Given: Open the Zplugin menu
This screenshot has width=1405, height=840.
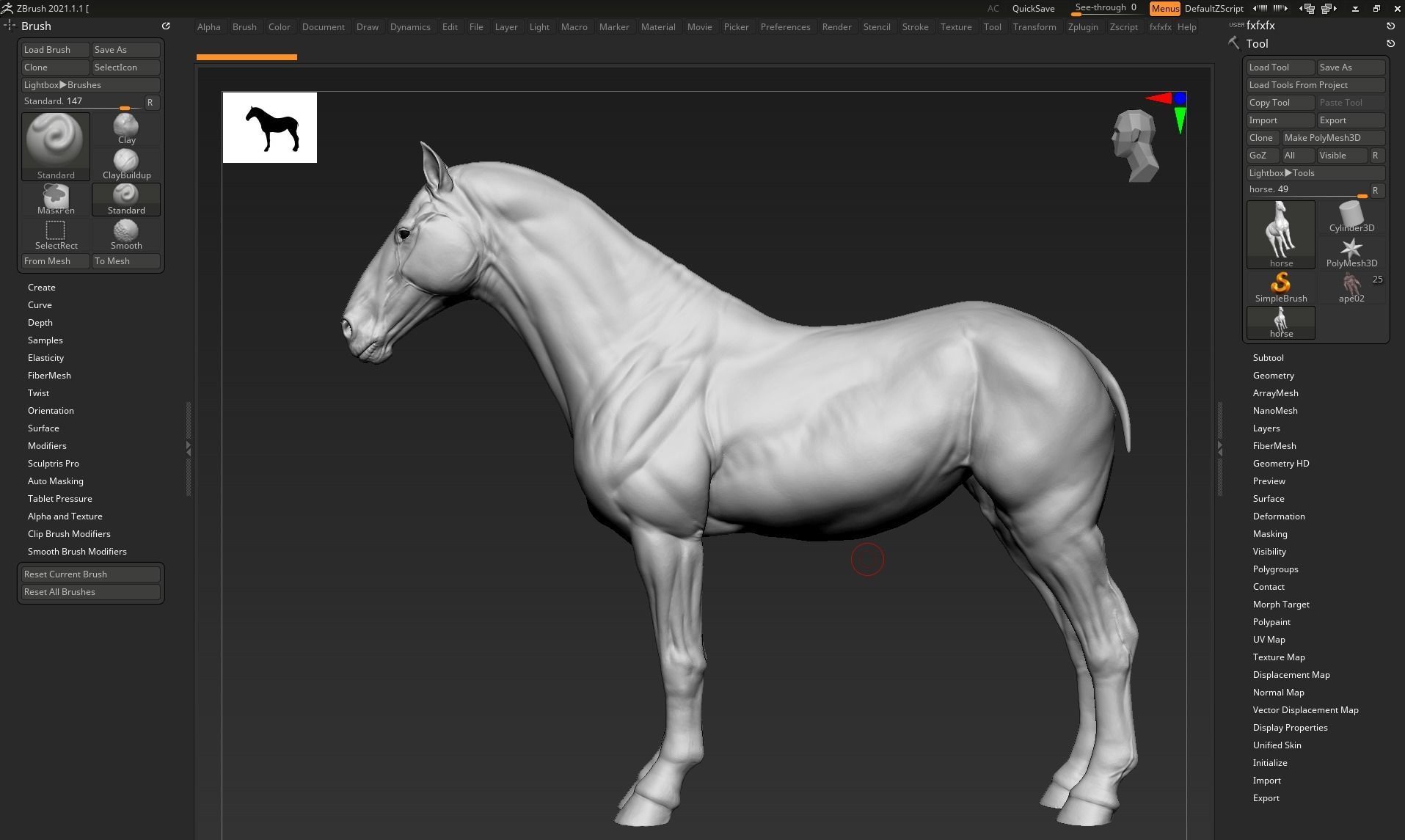Looking at the screenshot, I should (x=1083, y=26).
